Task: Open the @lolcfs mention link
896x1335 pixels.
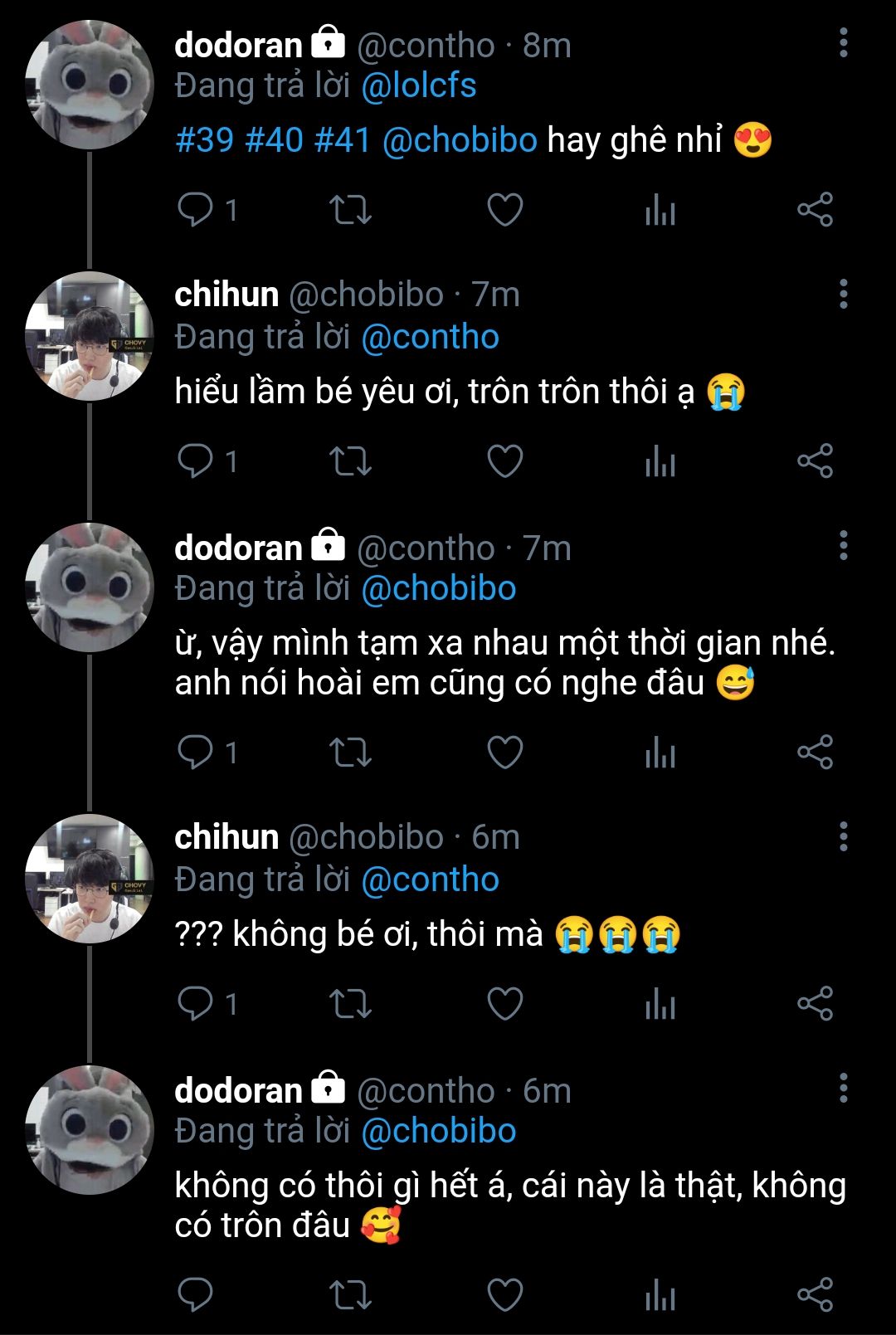Action: pyautogui.click(x=419, y=86)
